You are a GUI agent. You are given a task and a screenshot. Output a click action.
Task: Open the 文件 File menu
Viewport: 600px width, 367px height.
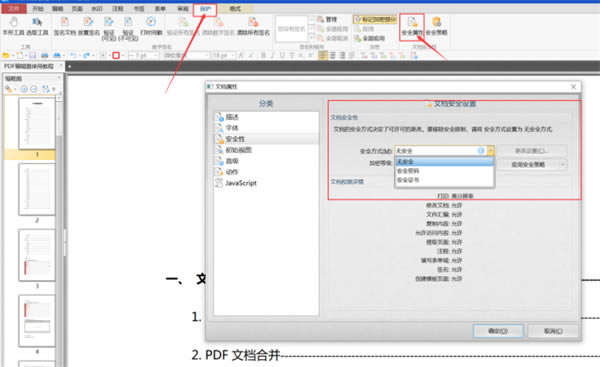coord(14,8)
